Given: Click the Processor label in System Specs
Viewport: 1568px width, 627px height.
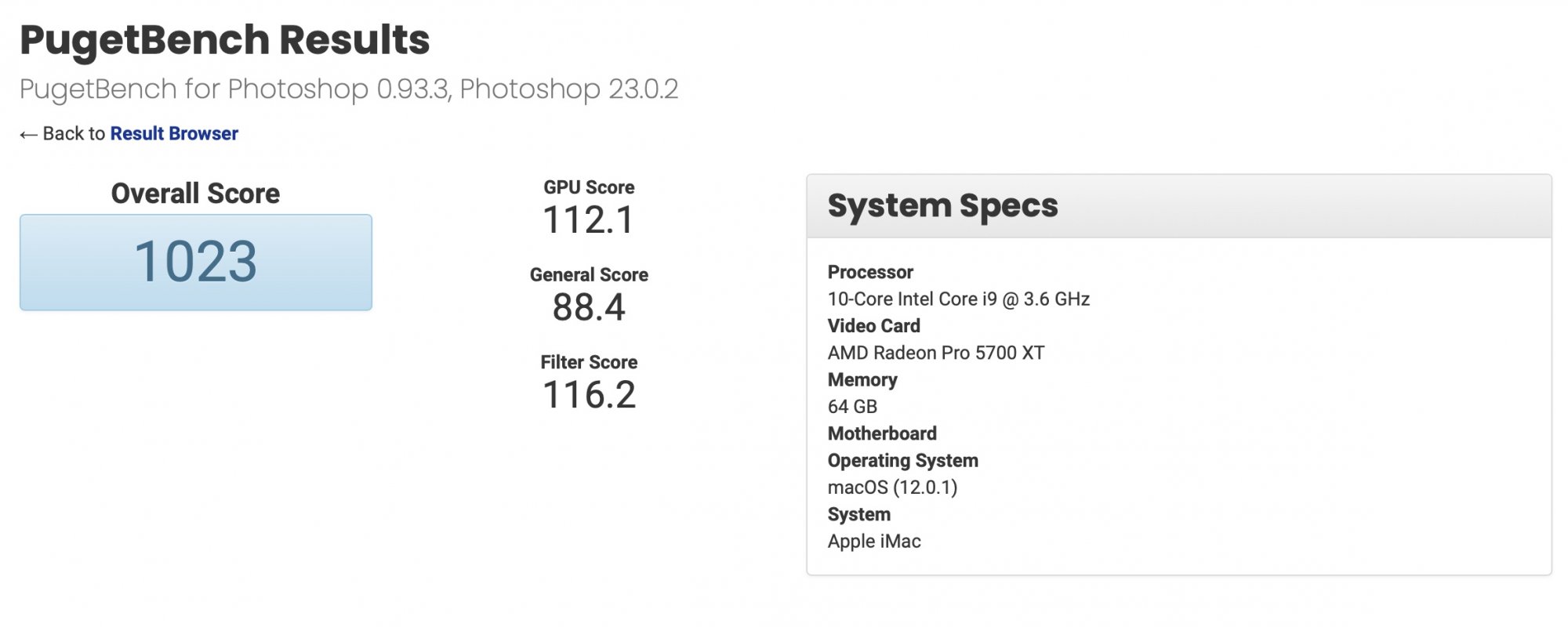Looking at the screenshot, I should 870,272.
